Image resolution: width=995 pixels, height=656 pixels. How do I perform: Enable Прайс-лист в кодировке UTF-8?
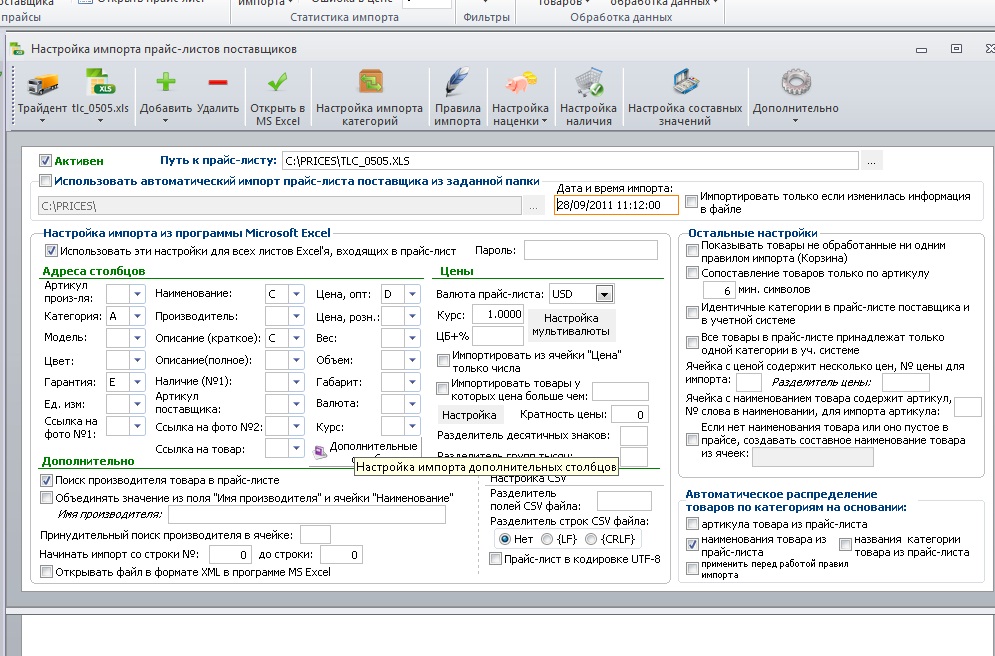(x=495, y=559)
